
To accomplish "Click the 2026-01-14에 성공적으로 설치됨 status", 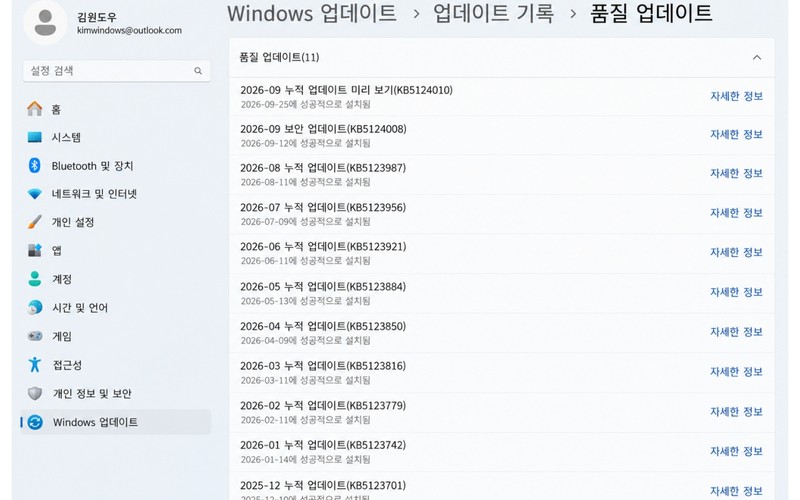I will pos(305,460).
